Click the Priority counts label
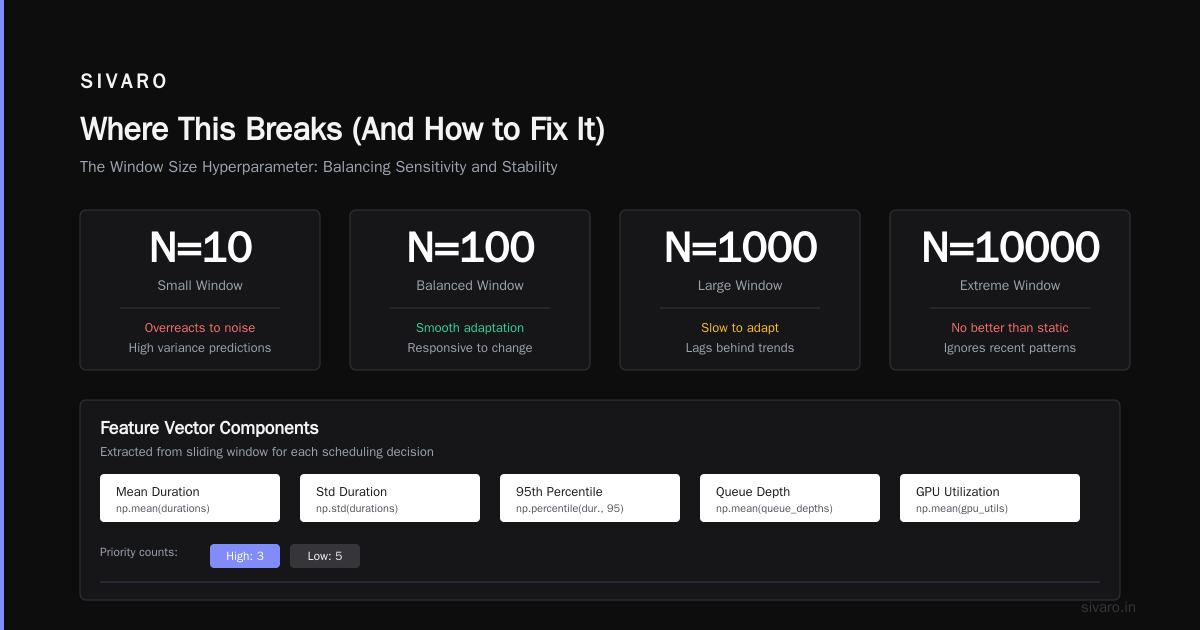 pos(139,552)
